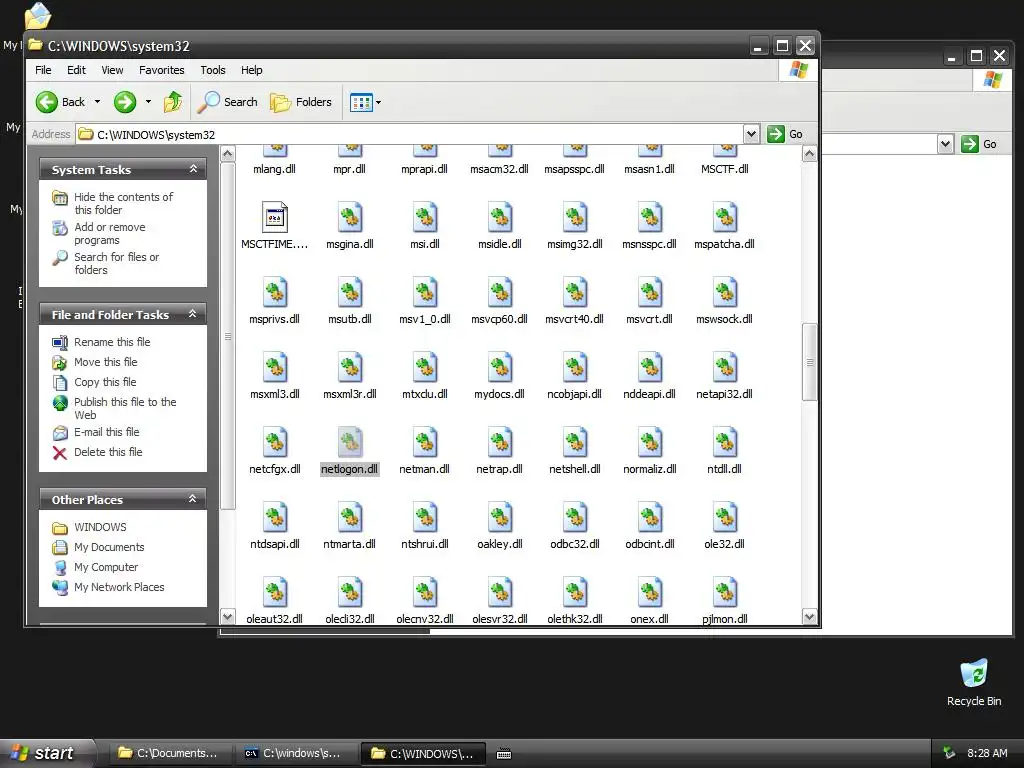Expand address dropdown in background window
1024x768 pixels.
945,144
